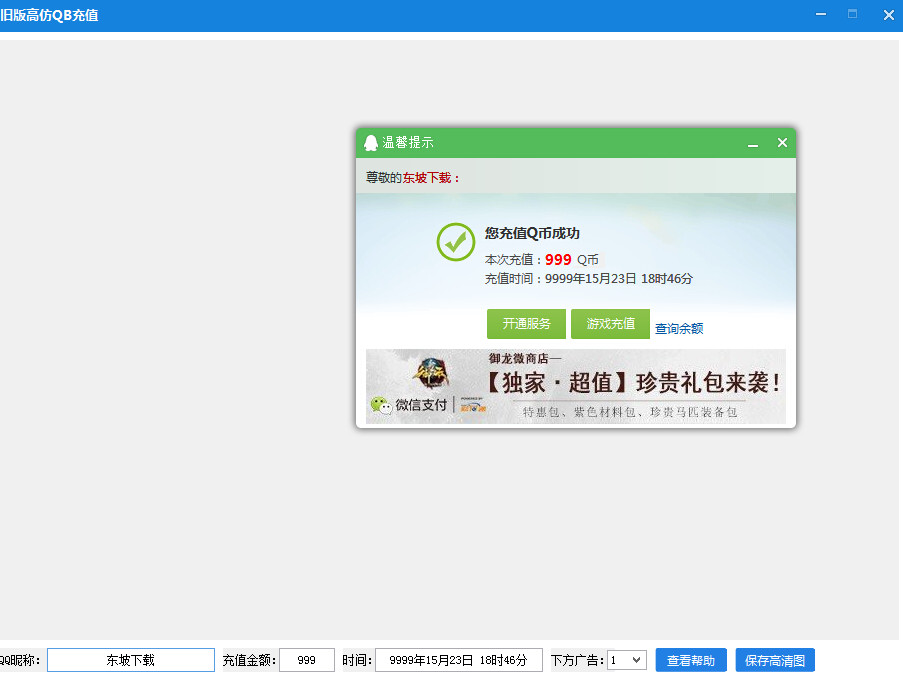Click the 充值时间 line in dialog
Image resolution: width=903 pixels, height=680 pixels.
coord(589,279)
